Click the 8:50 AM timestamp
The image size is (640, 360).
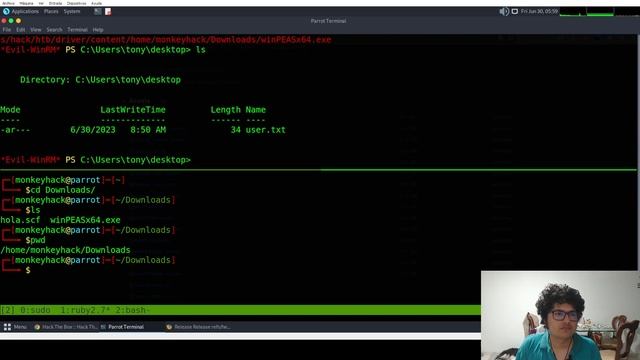click(x=148, y=130)
